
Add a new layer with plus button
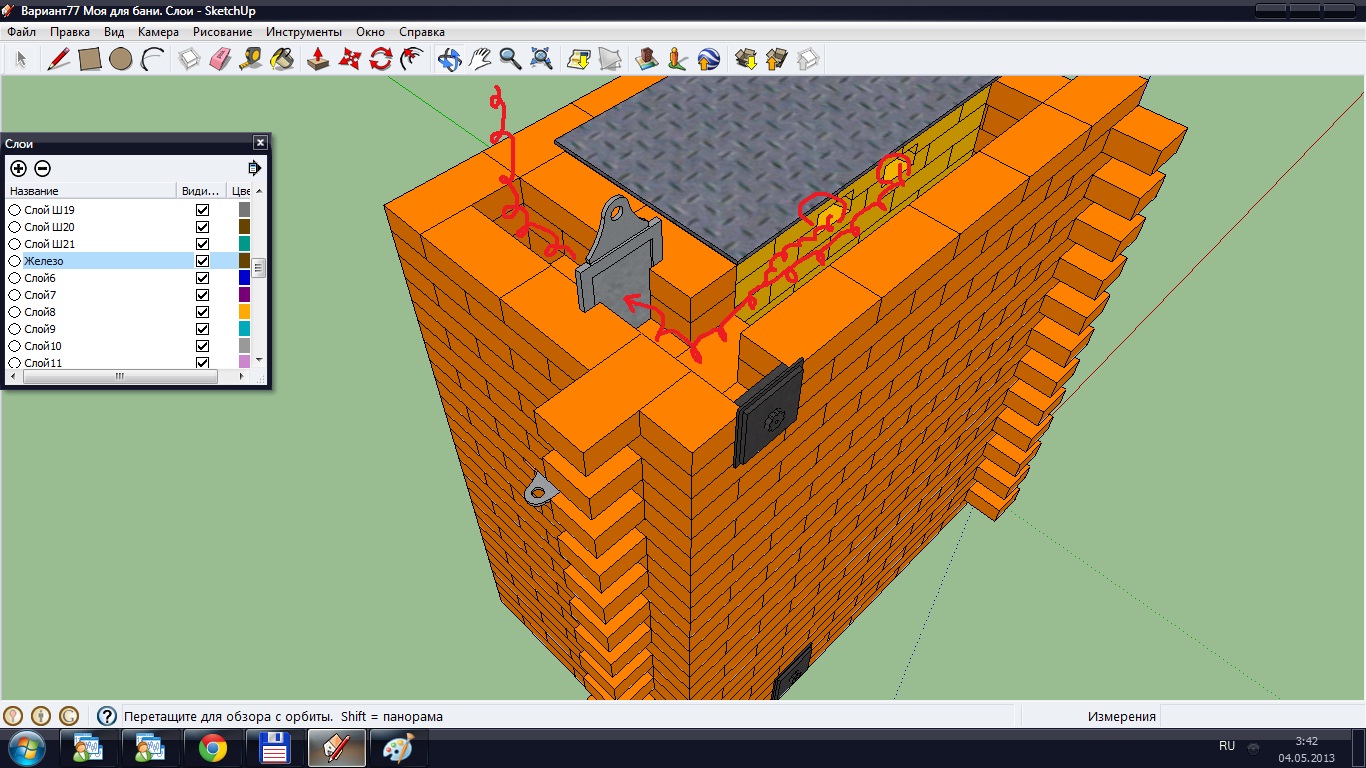pyautogui.click(x=18, y=168)
